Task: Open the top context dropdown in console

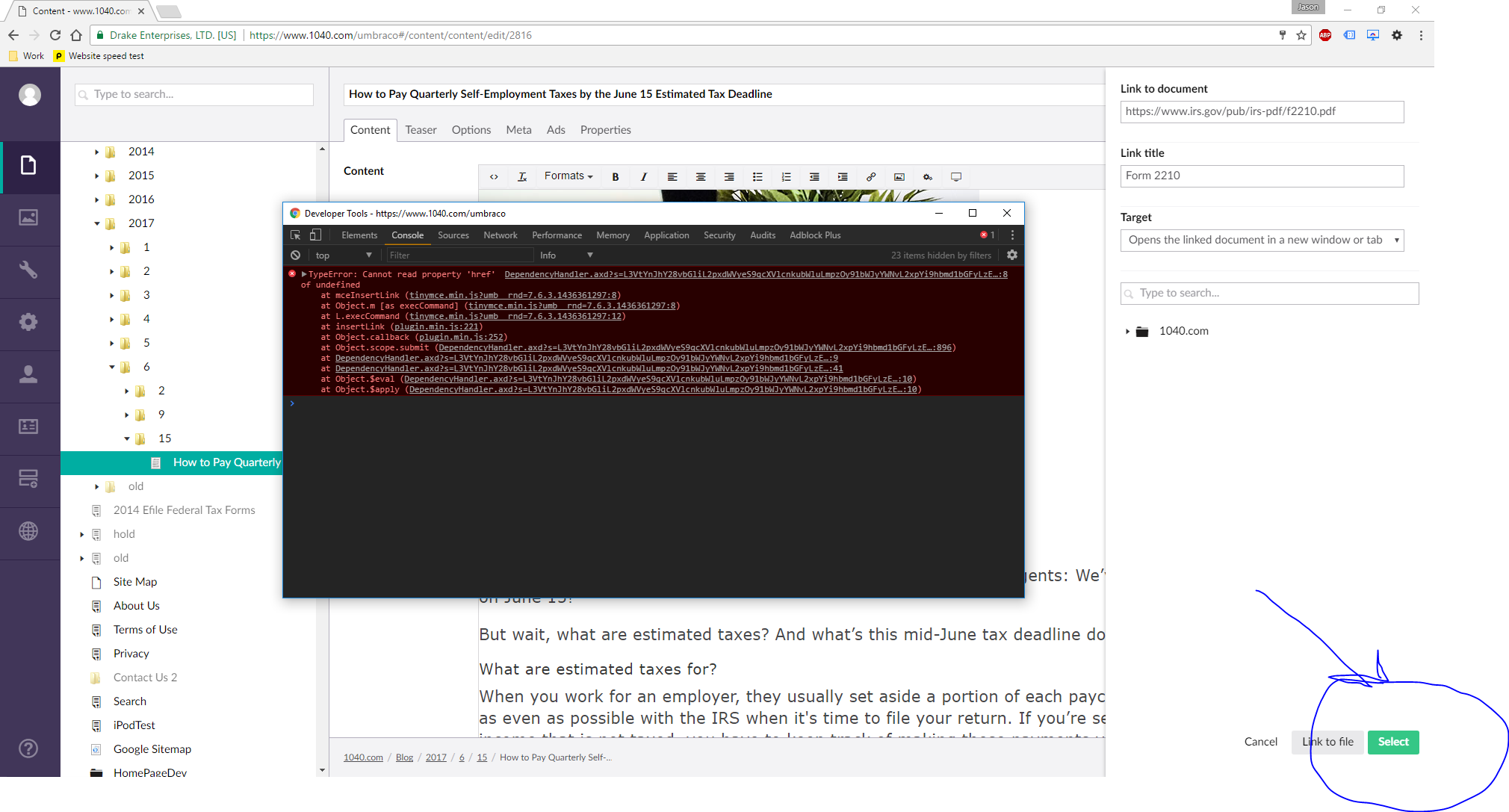Action: click(x=343, y=255)
